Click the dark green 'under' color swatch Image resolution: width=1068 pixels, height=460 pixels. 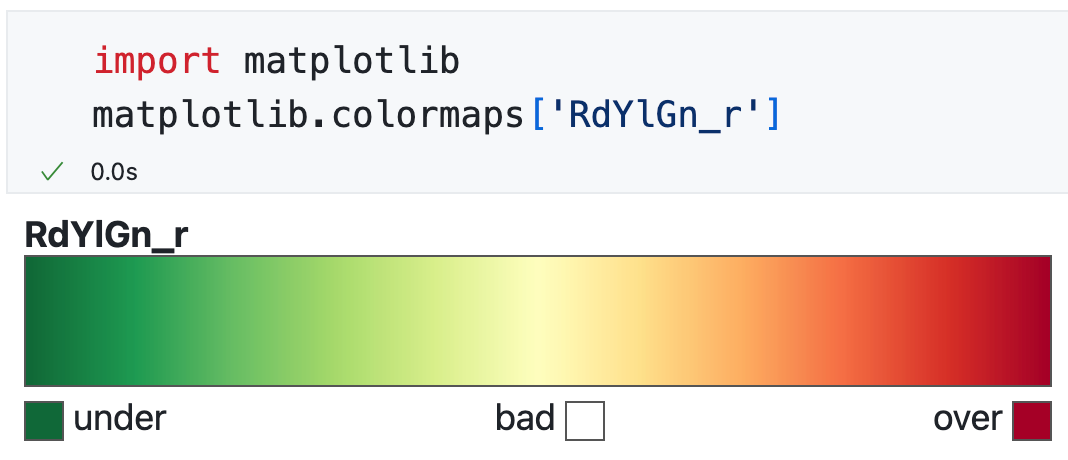(44, 420)
